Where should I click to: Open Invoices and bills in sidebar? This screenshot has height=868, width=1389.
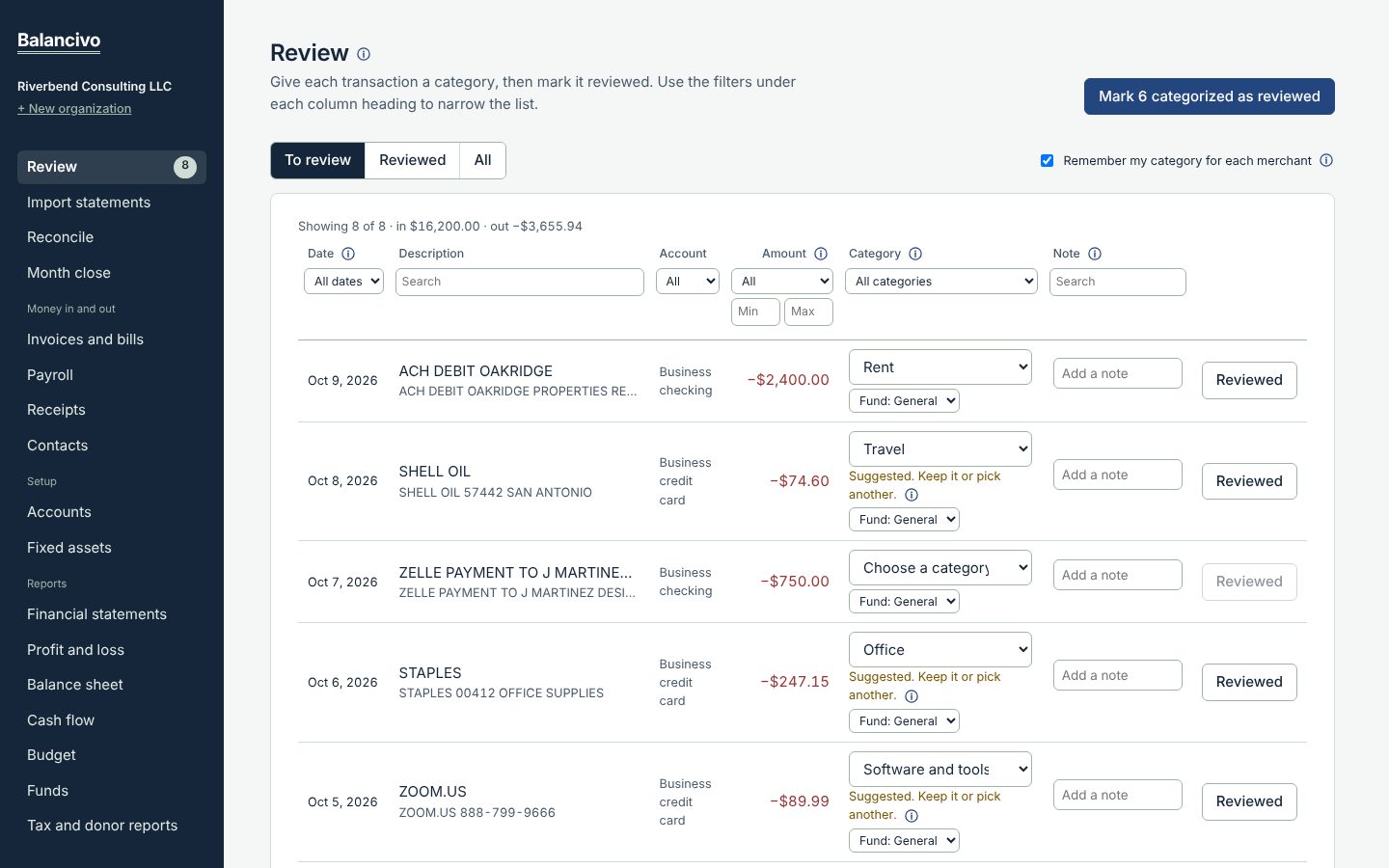(112, 339)
